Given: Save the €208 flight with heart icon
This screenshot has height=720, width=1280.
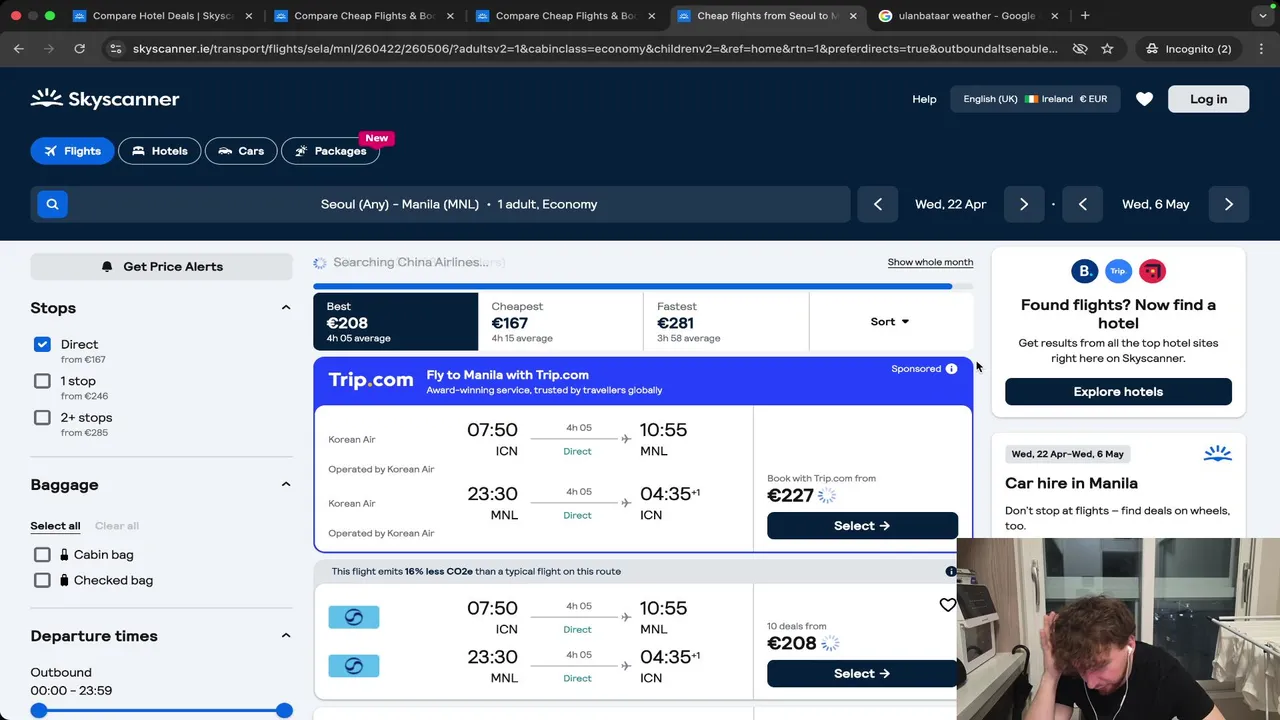Looking at the screenshot, I should click(948, 605).
